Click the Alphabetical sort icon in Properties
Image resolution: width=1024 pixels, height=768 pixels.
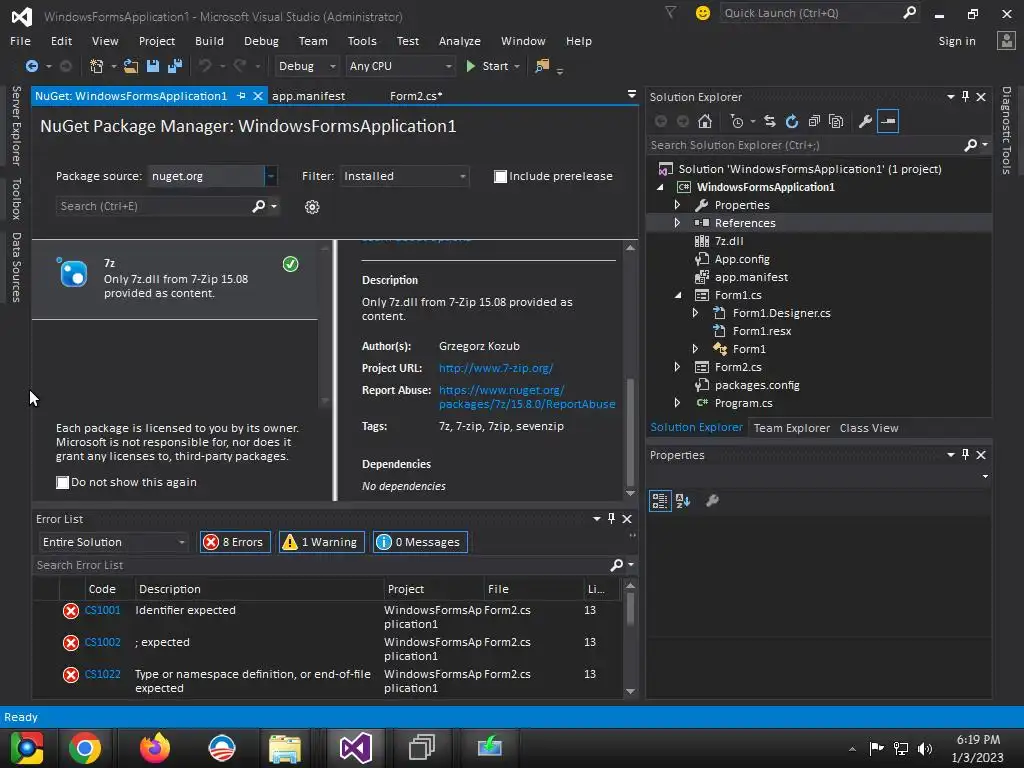683,501
